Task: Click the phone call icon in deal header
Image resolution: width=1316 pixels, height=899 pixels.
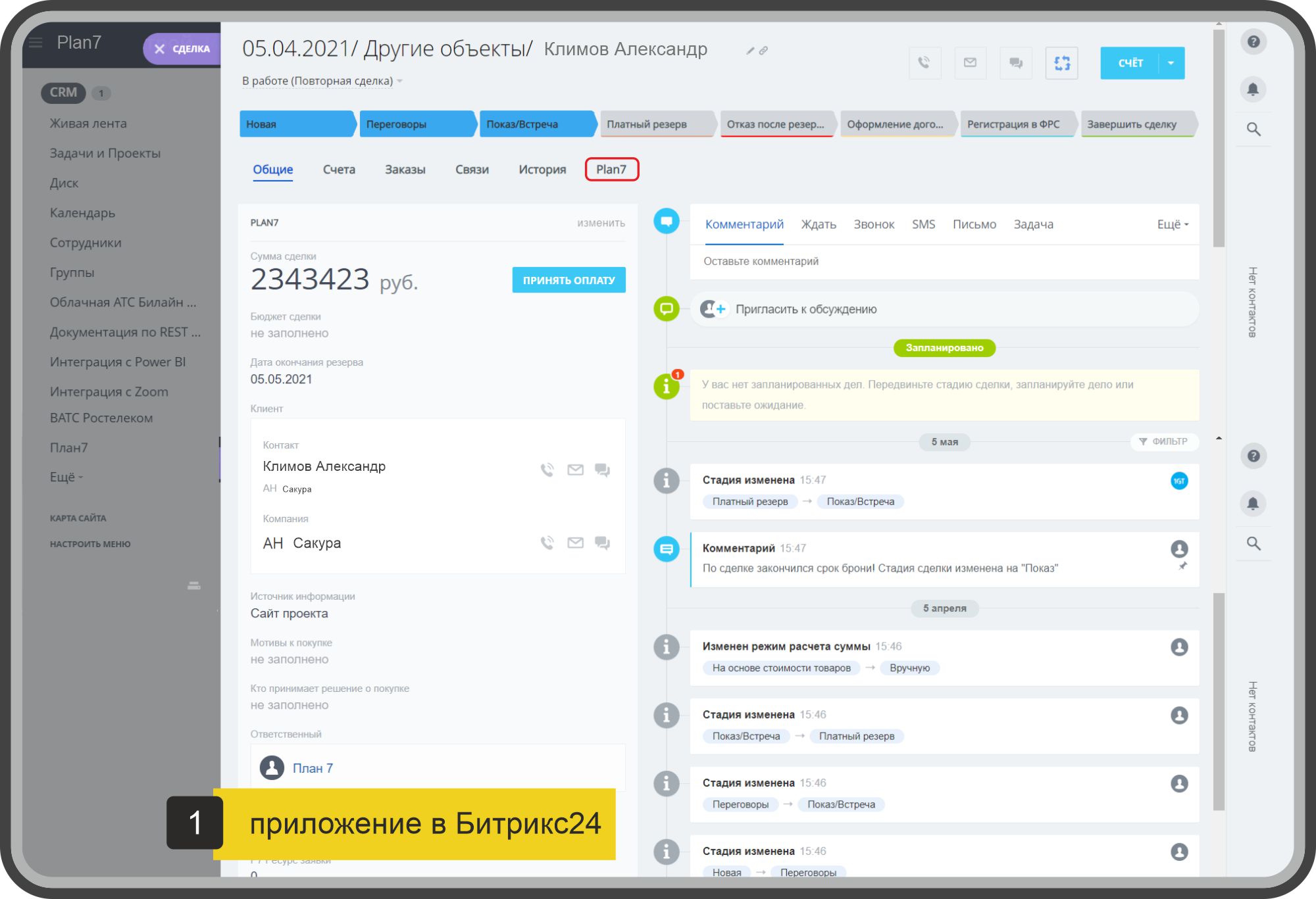Action: click(x=924, y=63)
